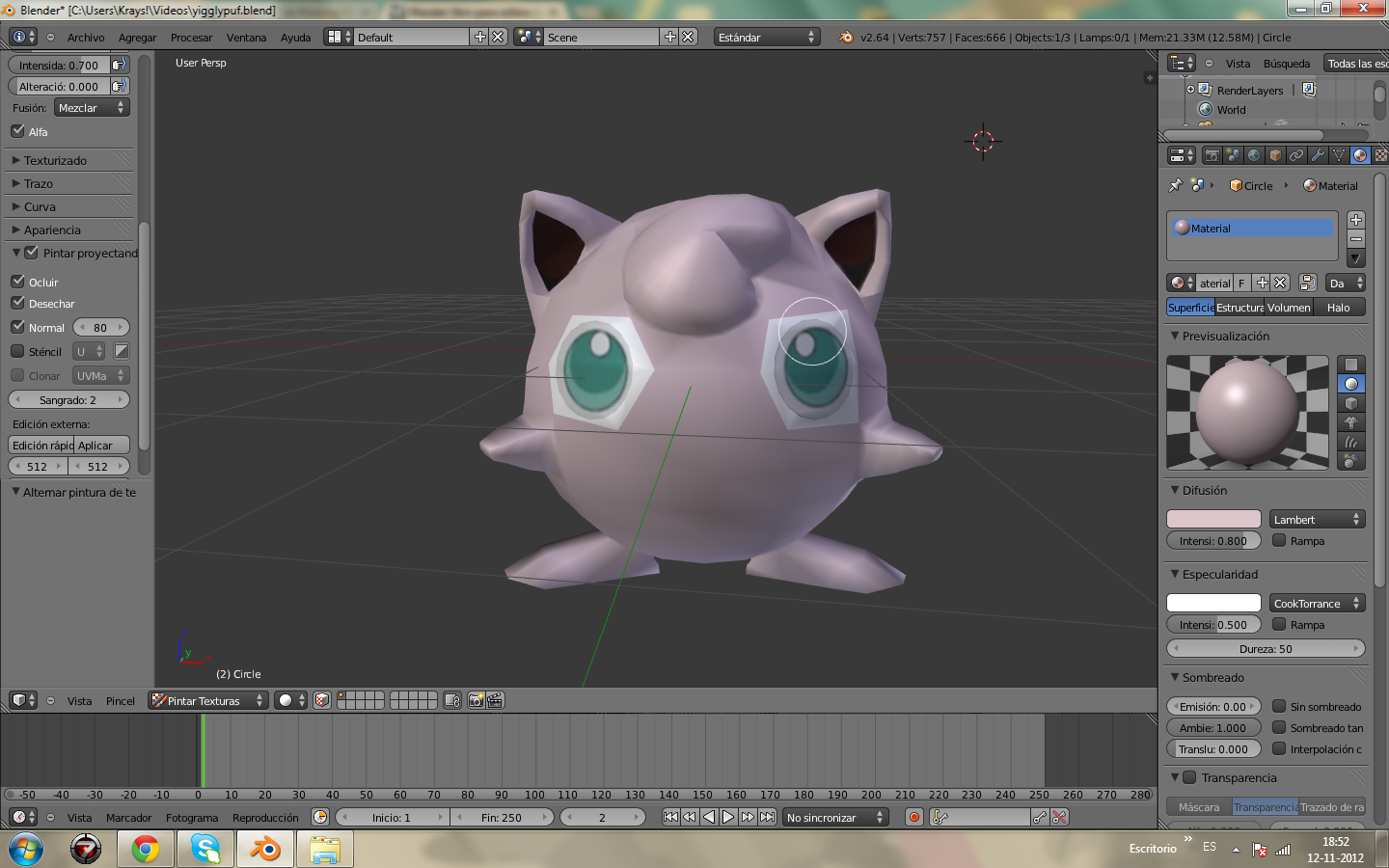Launch Google Chrome from the taskbar
The image size is (1389, 868).
click(146, 849)
